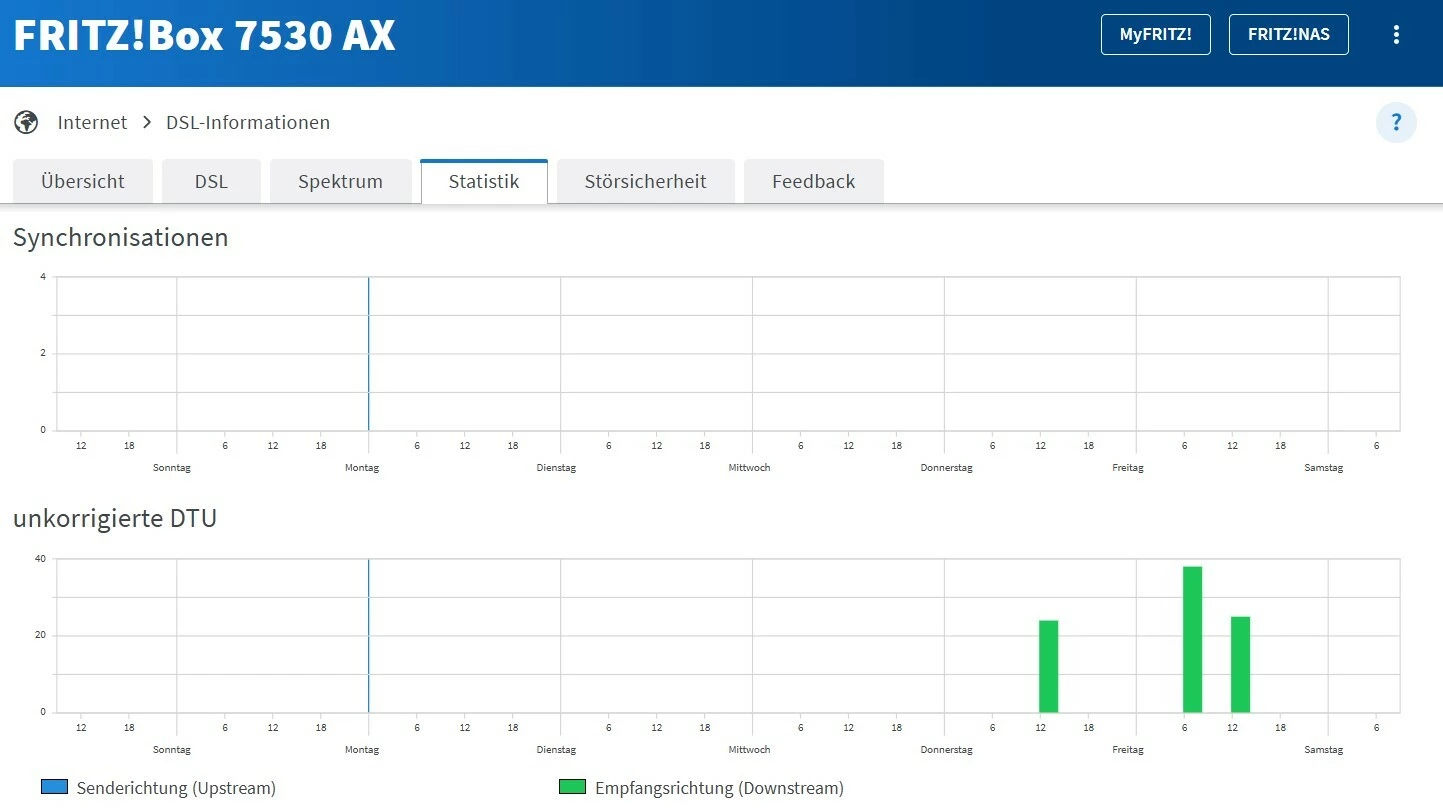The height and width of the screenshot is (808, 1443).
Task: Switch to the Spektrum tab
Action: (x=340, y=181)
